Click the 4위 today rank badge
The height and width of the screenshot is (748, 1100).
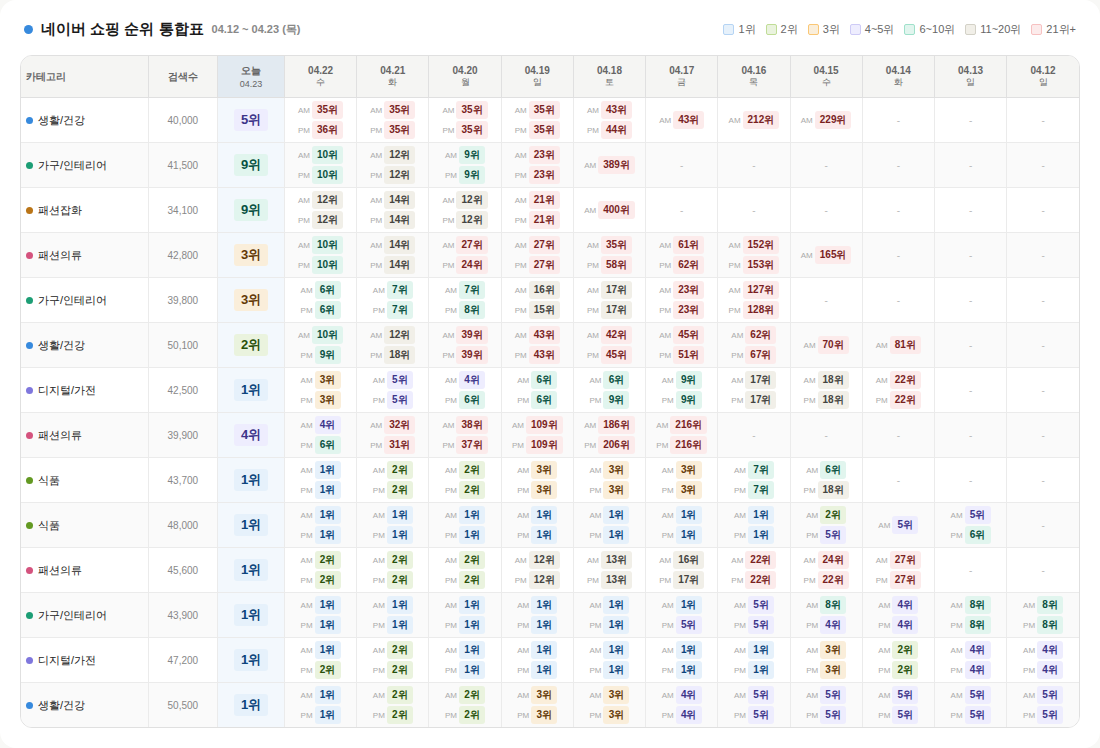[x=250, y=435]
